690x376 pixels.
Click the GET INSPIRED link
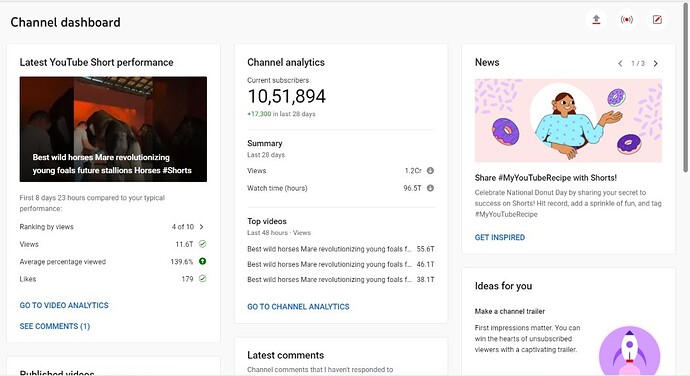tap(499, 237)
